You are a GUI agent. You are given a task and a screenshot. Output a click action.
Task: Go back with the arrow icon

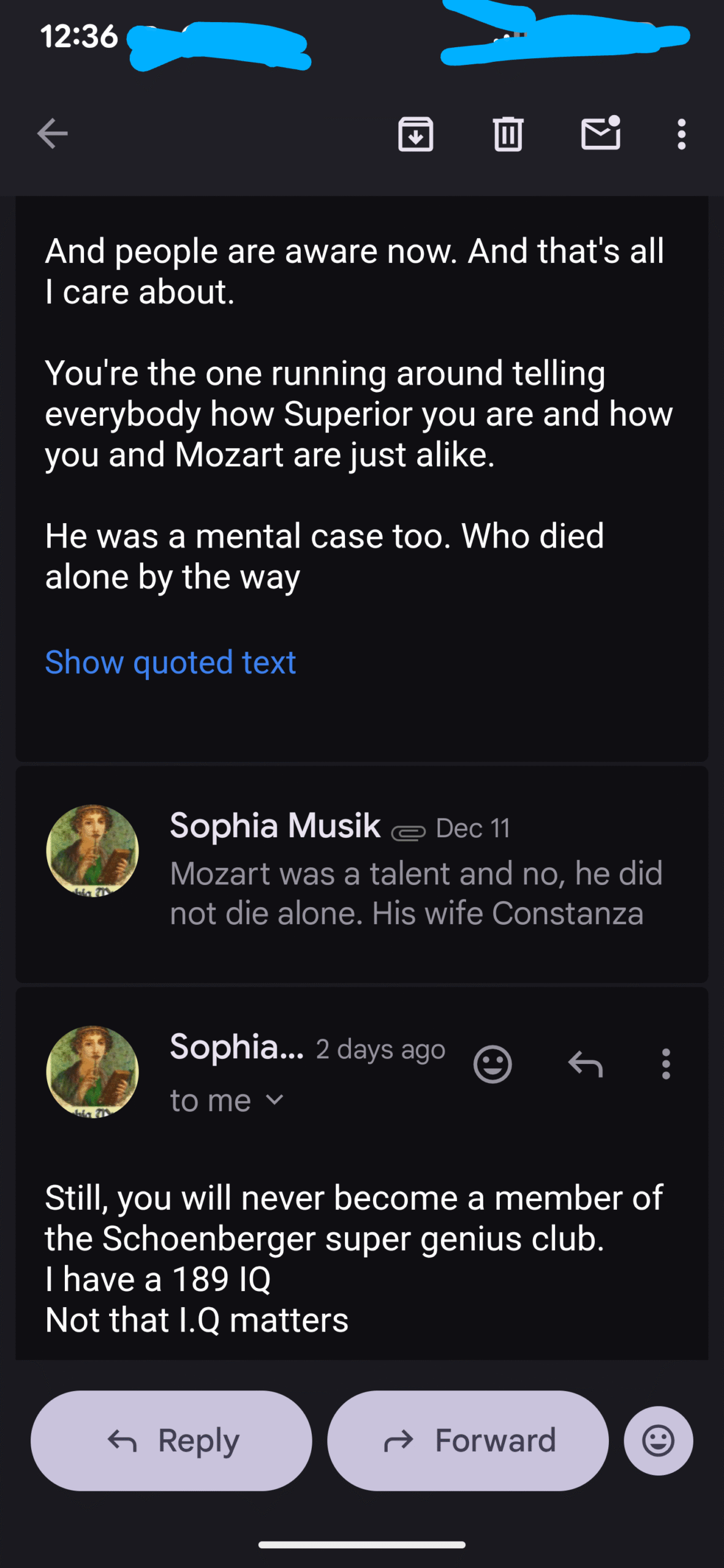[x=52, y=134]
